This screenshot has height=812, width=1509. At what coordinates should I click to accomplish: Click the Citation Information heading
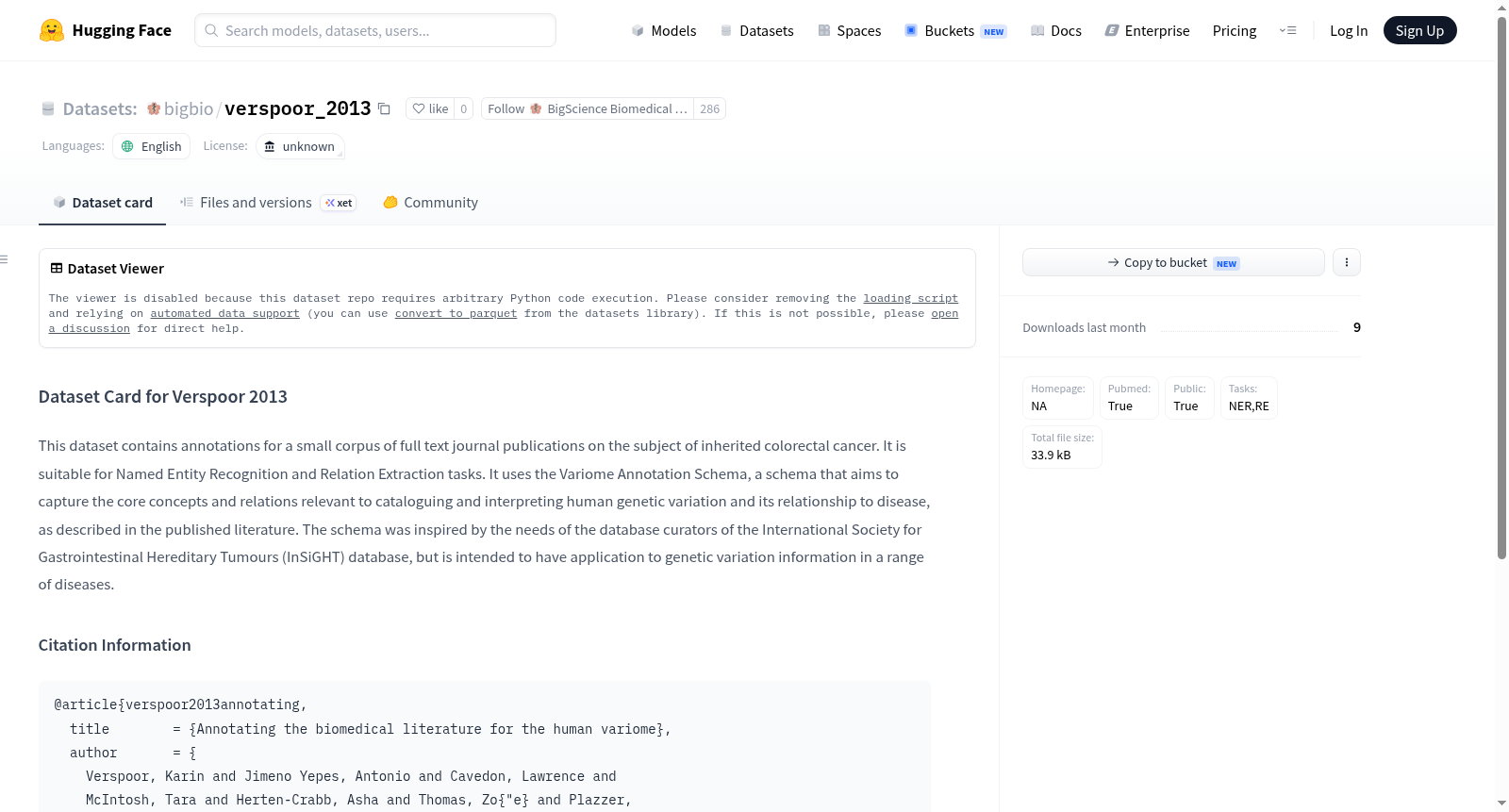click(114, 645)
